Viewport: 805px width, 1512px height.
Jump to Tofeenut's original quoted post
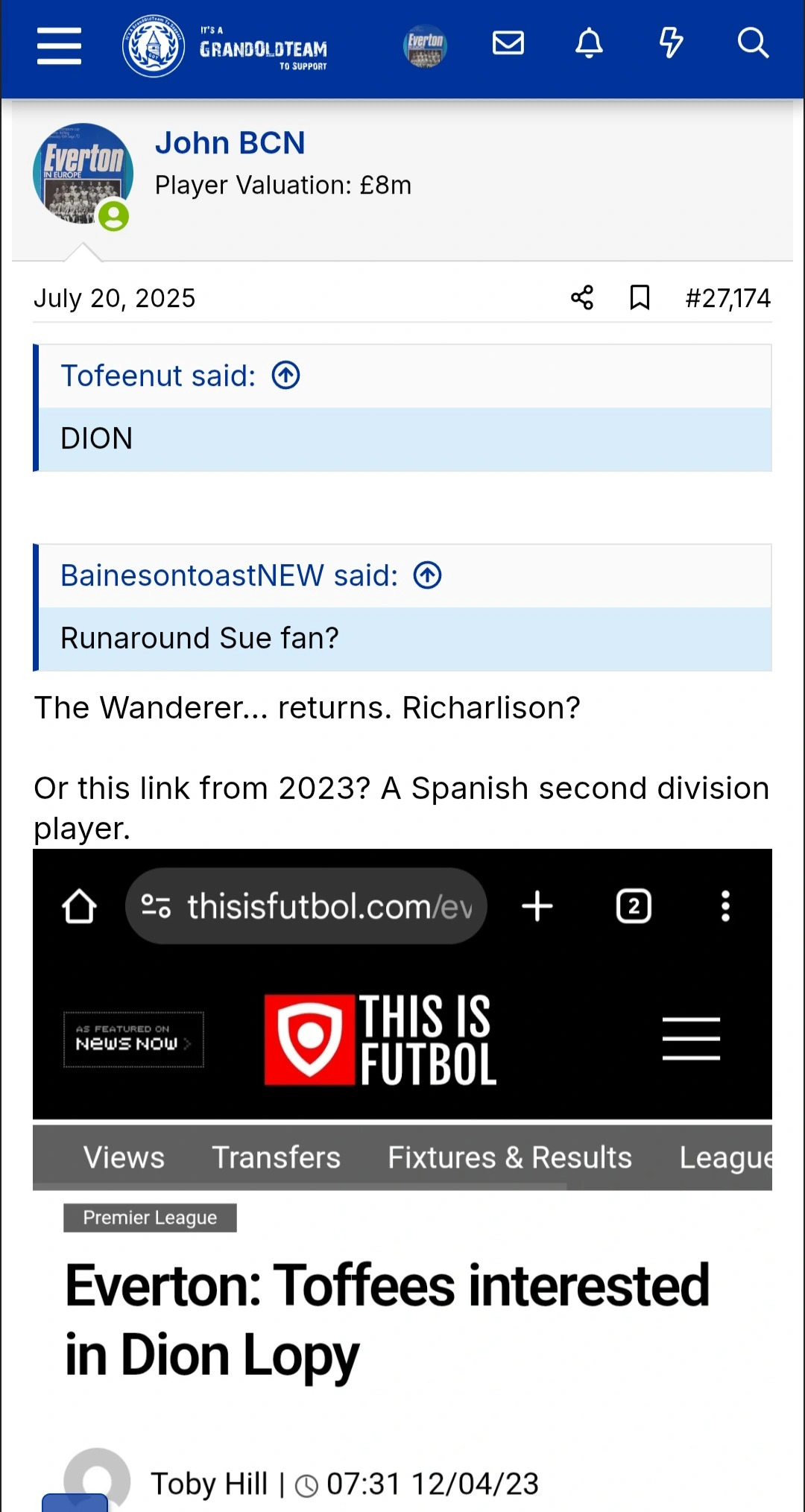(x=285, y=376)
